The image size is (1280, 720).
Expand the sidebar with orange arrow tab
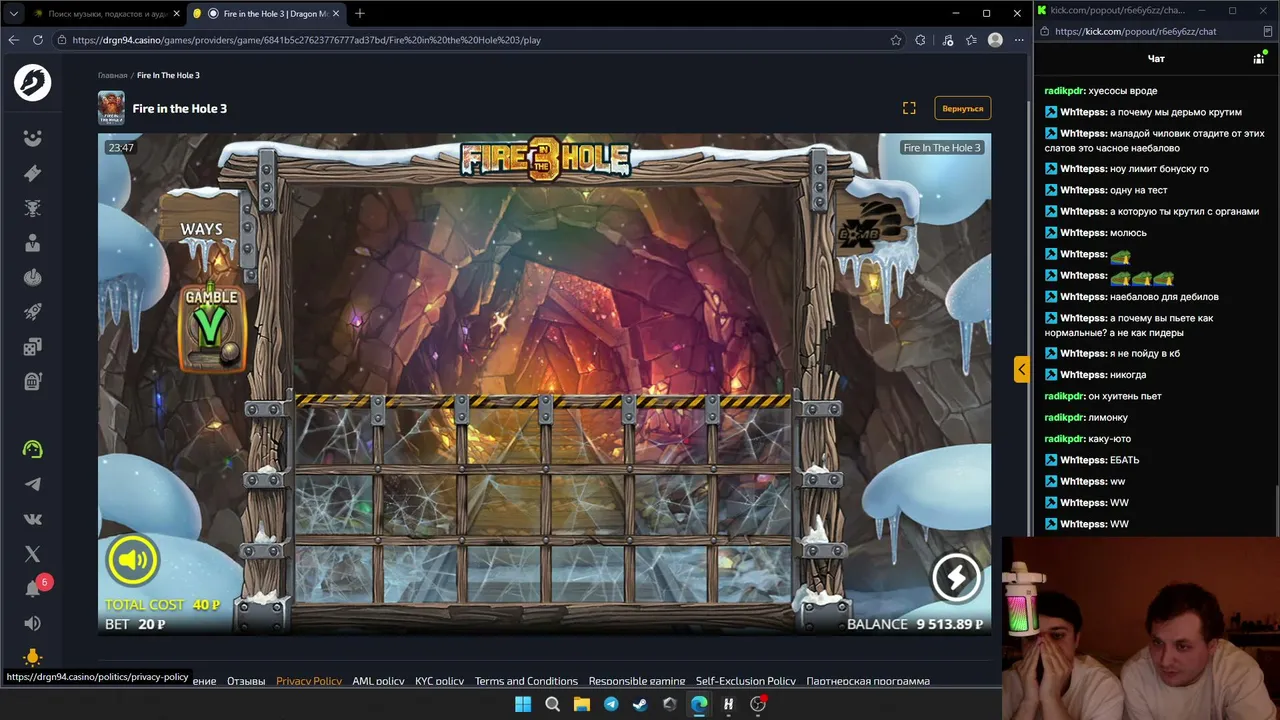[x=1021, y=370]
